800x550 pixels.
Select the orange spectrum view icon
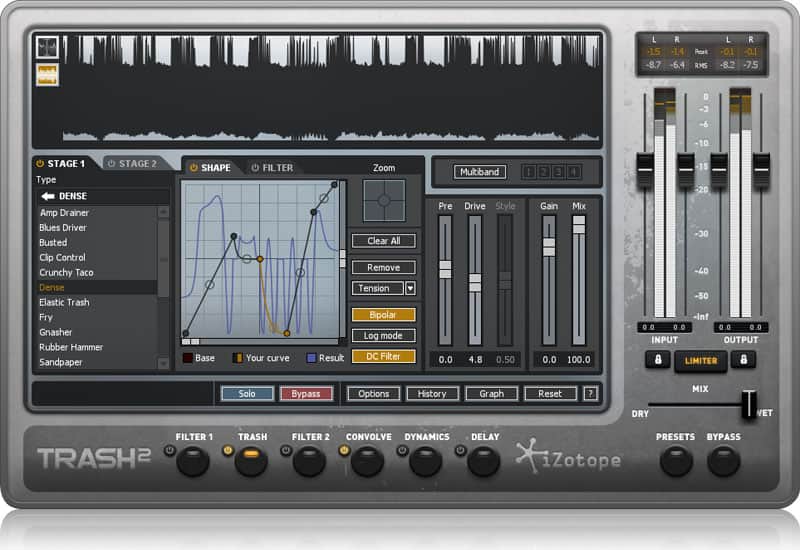[47, 74]
